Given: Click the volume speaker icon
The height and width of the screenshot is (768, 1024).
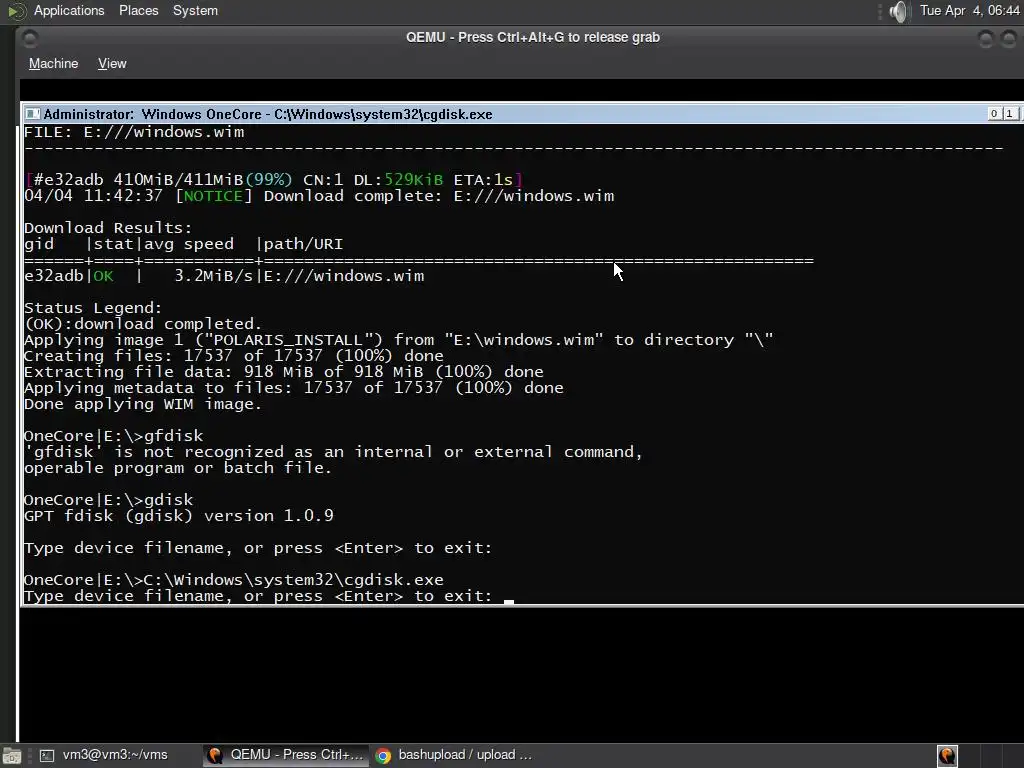Looking at the screenshot, I should click(899, 11).
